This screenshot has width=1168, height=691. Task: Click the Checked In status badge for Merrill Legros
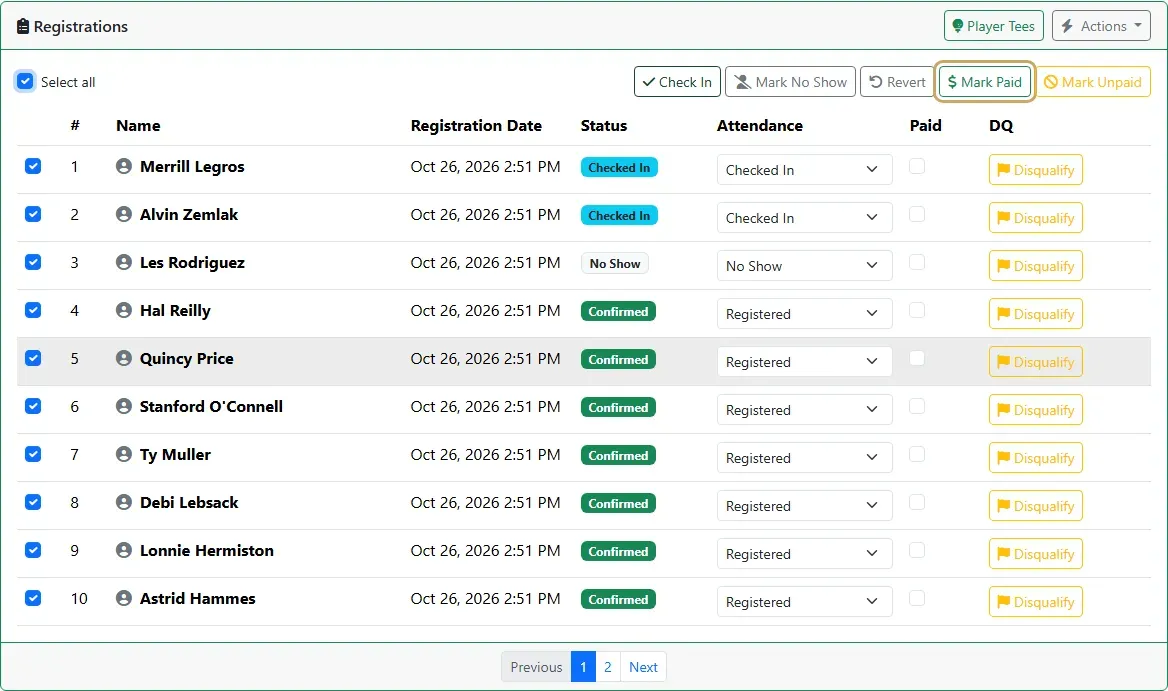click(619, 168)
